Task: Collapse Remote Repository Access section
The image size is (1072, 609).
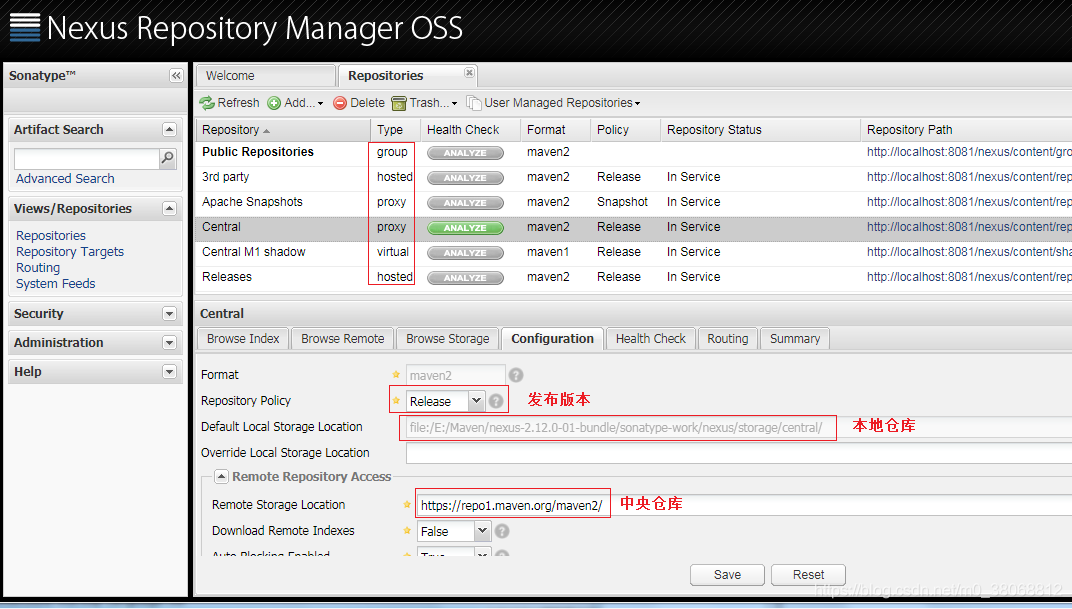Action: [x=221, y=476]
